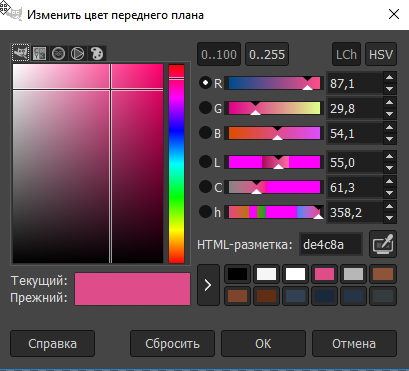Click the C chroma slider
The height and width of the screenshot is (371, 409).
coord(274,187)
